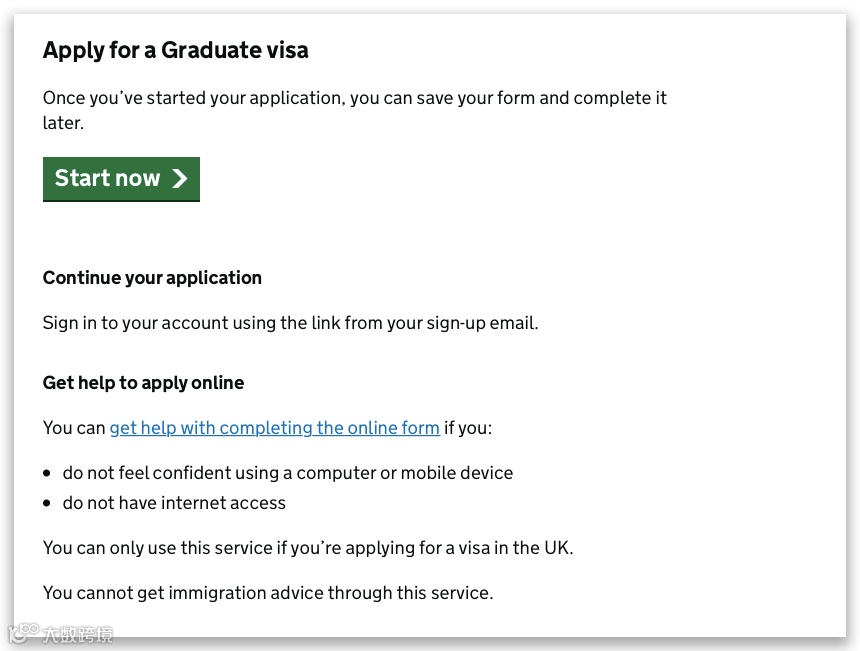Viewport: 860px width, 651px height.
Task: Select the 'Continue your application' heading
Action: tap(152, 278)
